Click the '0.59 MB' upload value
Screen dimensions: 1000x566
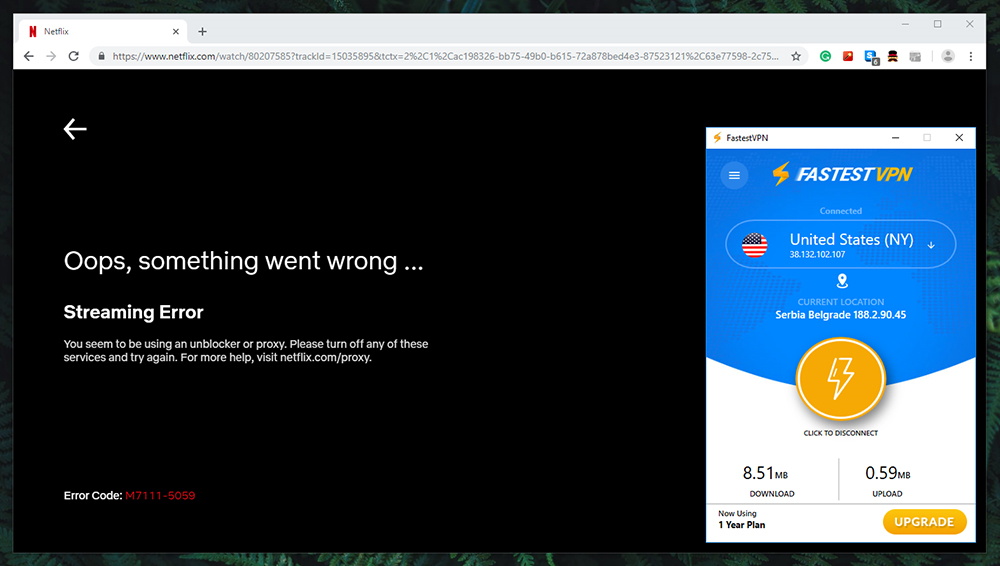pos(887,473)
